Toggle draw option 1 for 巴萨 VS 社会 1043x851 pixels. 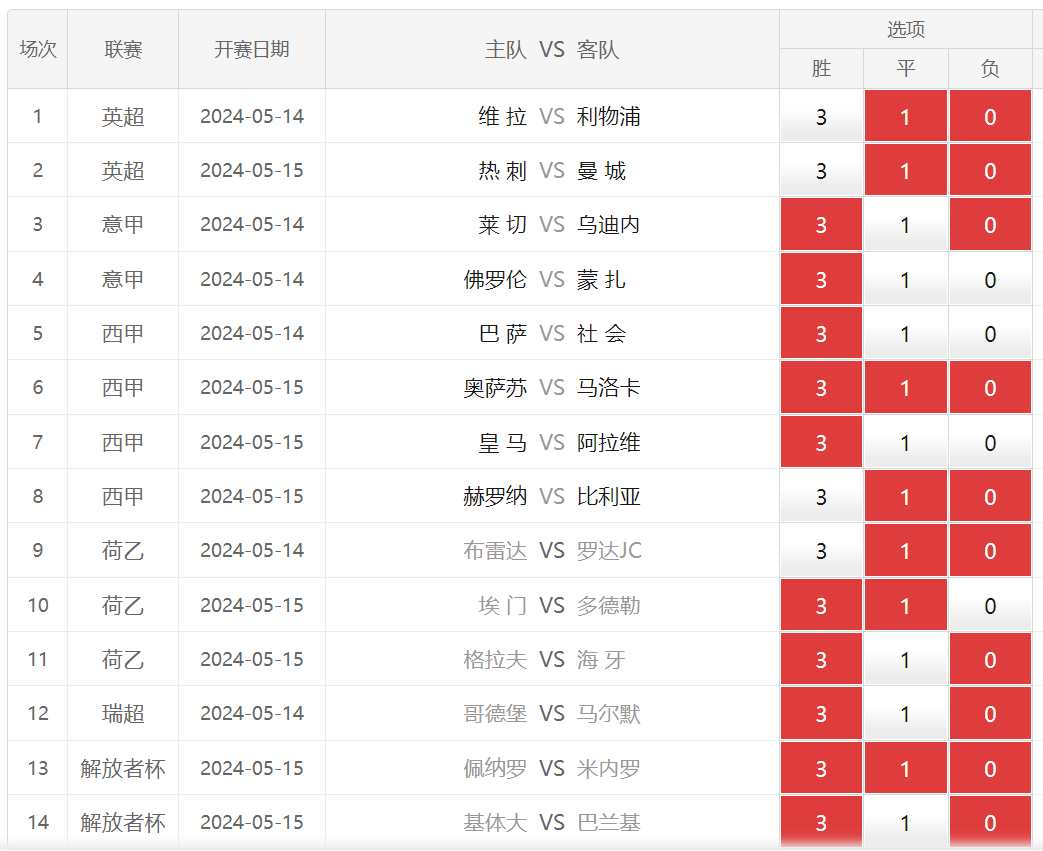point(905,333)
